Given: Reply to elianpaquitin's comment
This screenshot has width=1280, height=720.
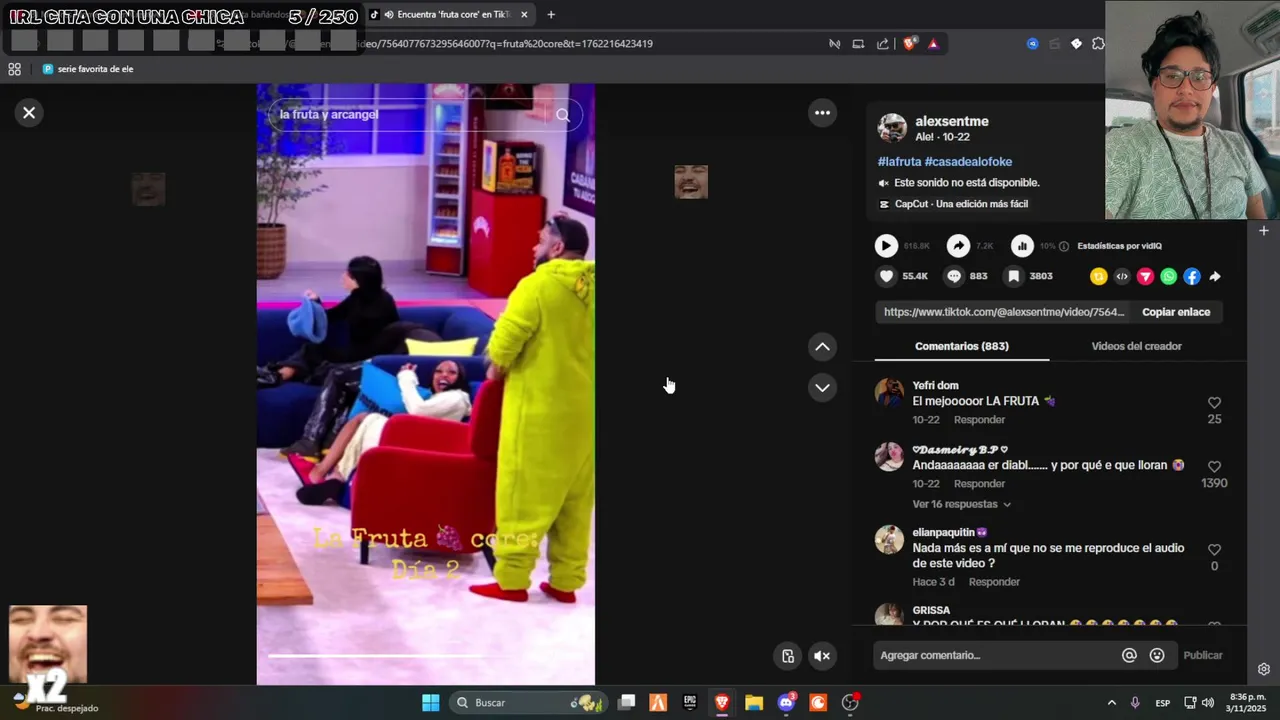Looking at the screenshot, I should (994, 582).
